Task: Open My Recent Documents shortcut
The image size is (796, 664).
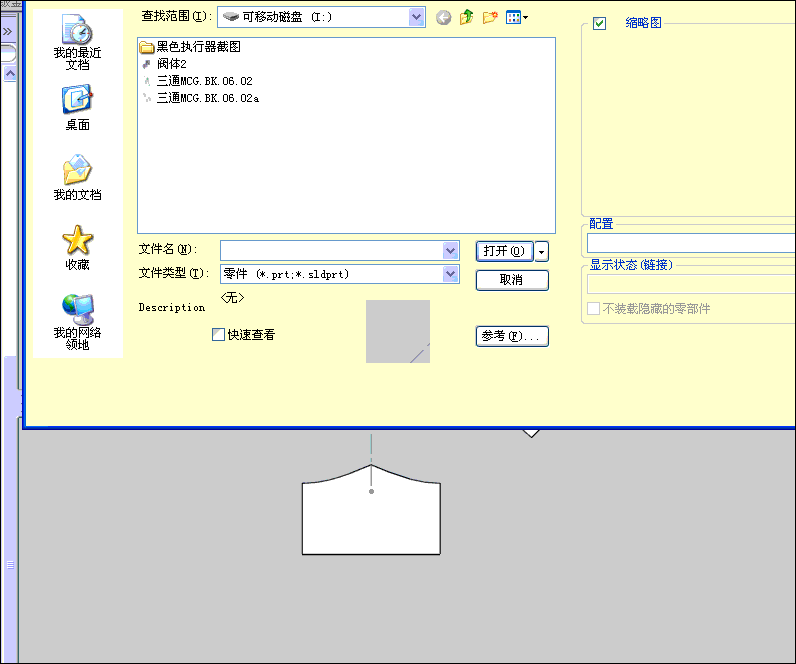Action: (77, 42)
